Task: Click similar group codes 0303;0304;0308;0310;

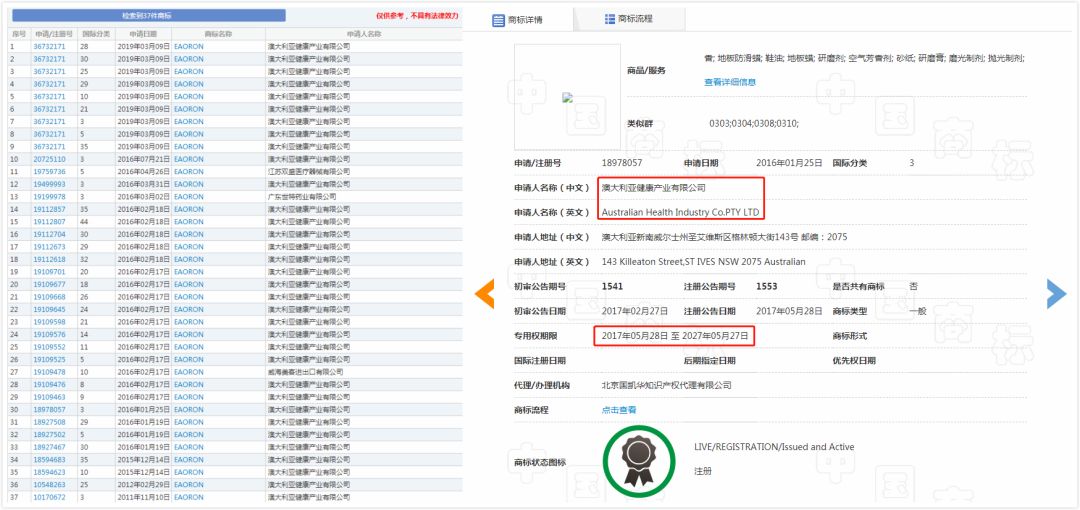Action: [x=754, y=124]
